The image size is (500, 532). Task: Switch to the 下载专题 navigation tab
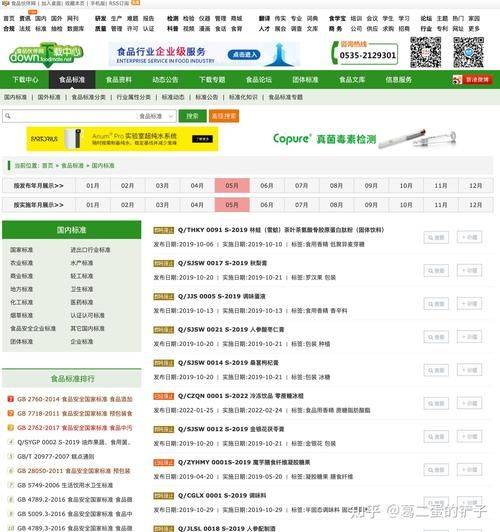[212, 80]
